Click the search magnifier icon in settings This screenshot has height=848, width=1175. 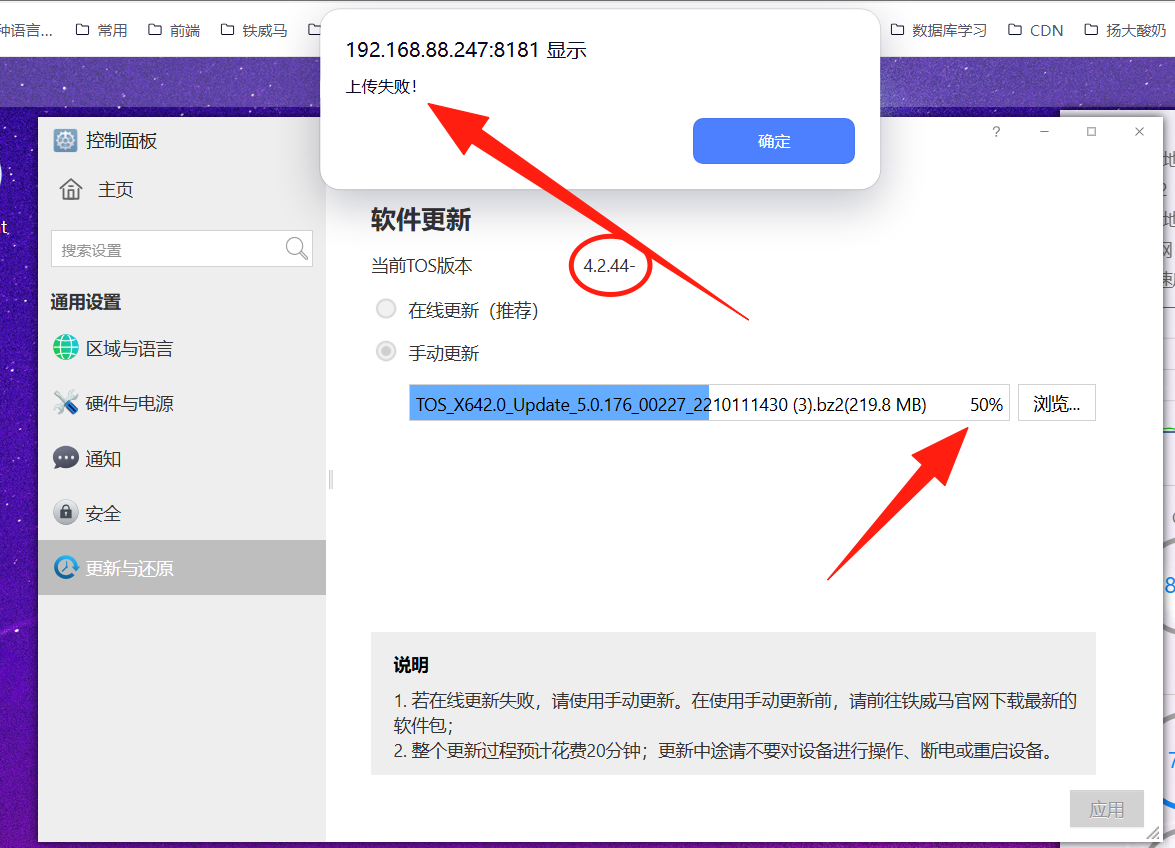click(297, 248)
